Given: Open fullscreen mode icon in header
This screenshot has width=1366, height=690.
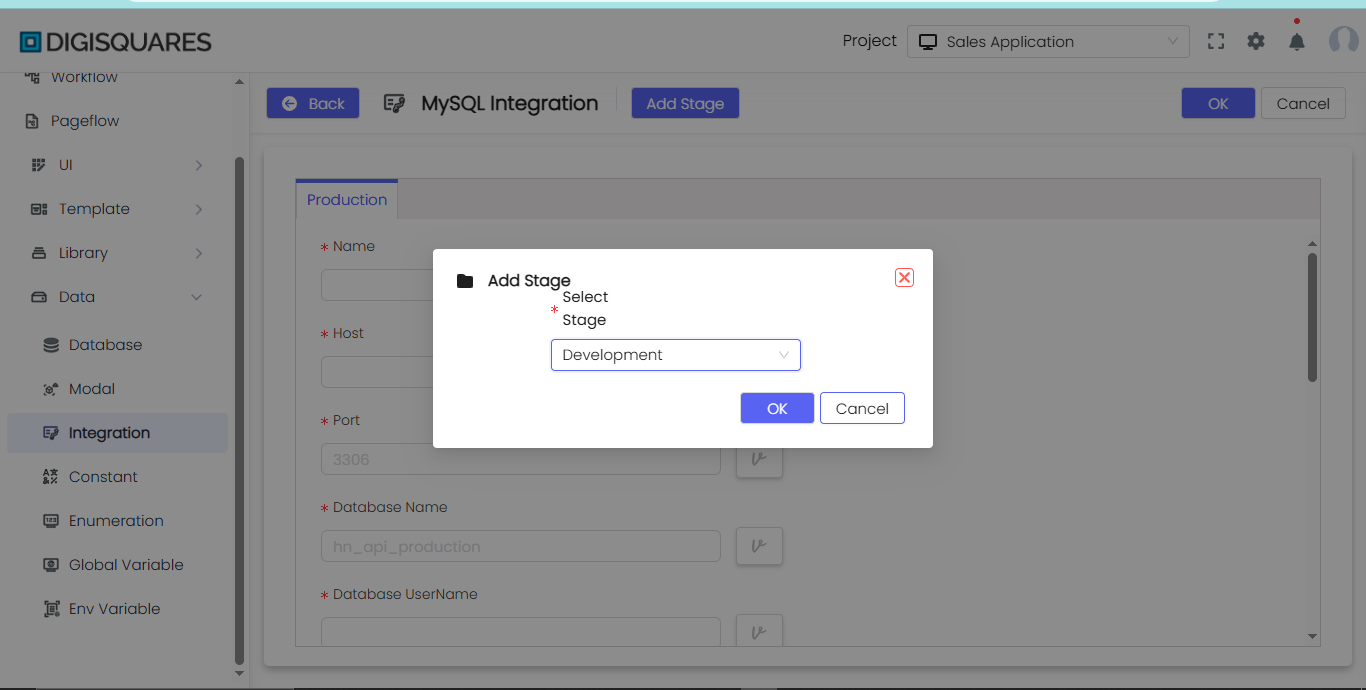Looking at the screenshot, I should click(x=1216, y=41).
